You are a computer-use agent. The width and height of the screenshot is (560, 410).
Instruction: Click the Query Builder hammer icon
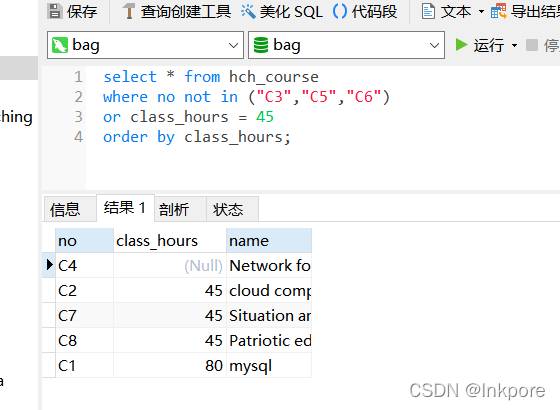pyautogui.click(x=129, y=11)
